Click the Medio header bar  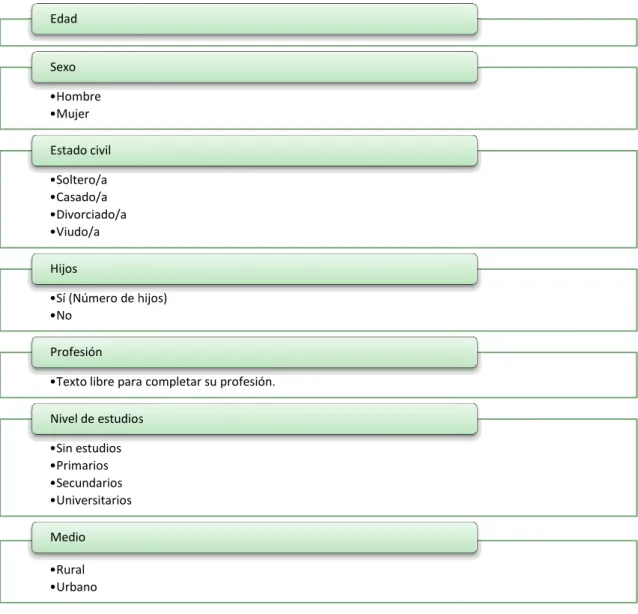tap(254, 538)
